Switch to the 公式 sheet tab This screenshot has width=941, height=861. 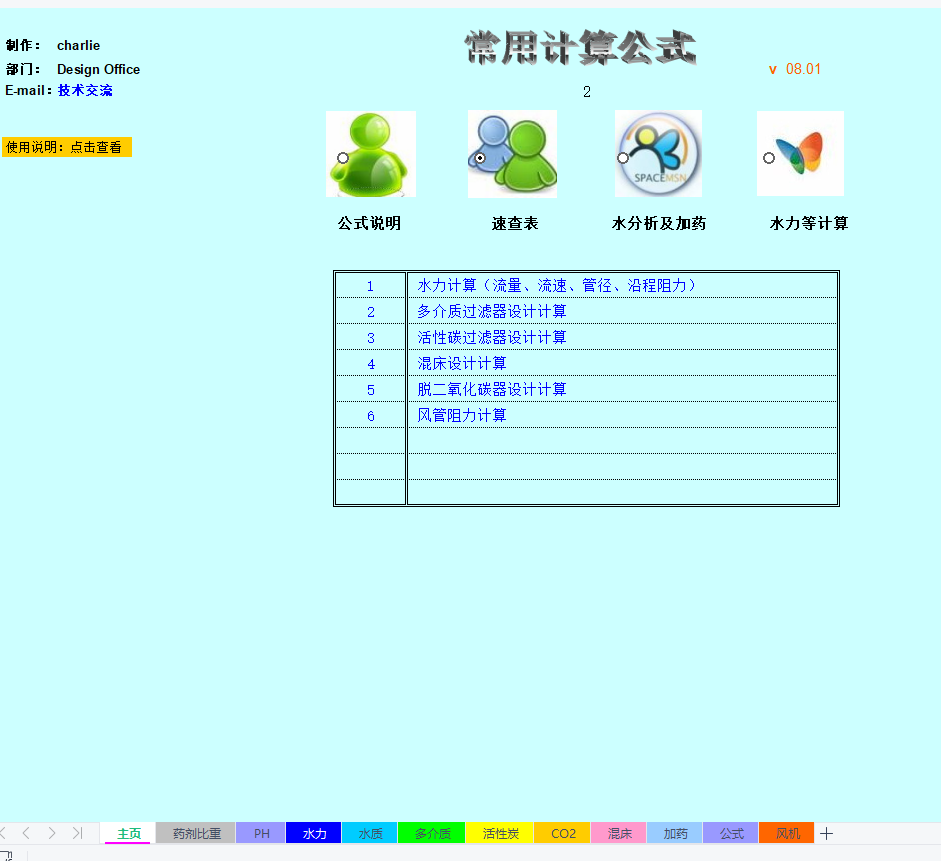coord(732,833)
